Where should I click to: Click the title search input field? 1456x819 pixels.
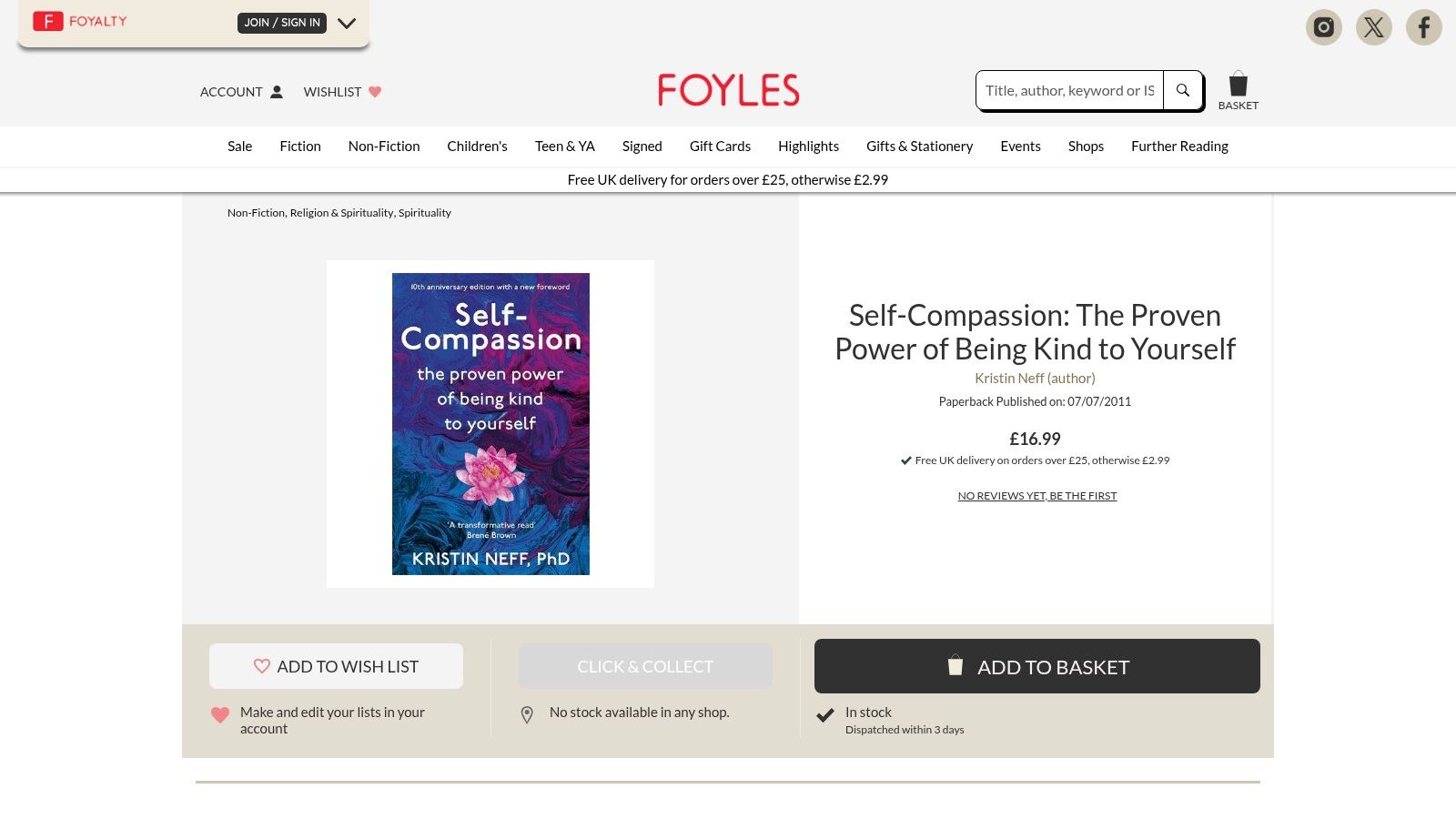click(1068, 90)
